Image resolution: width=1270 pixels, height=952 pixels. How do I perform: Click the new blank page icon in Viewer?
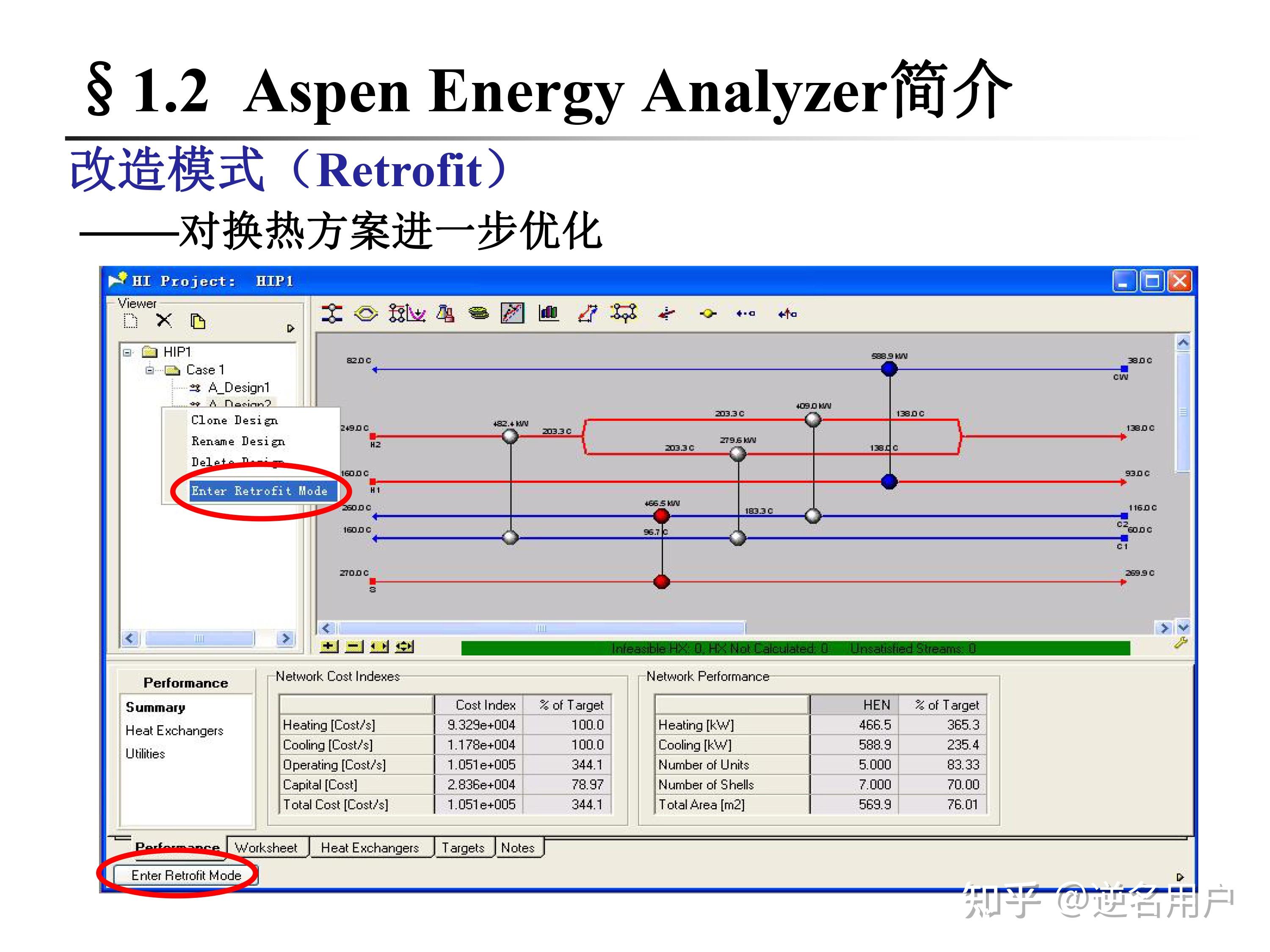pyautogui.click(x=131, y=321)
